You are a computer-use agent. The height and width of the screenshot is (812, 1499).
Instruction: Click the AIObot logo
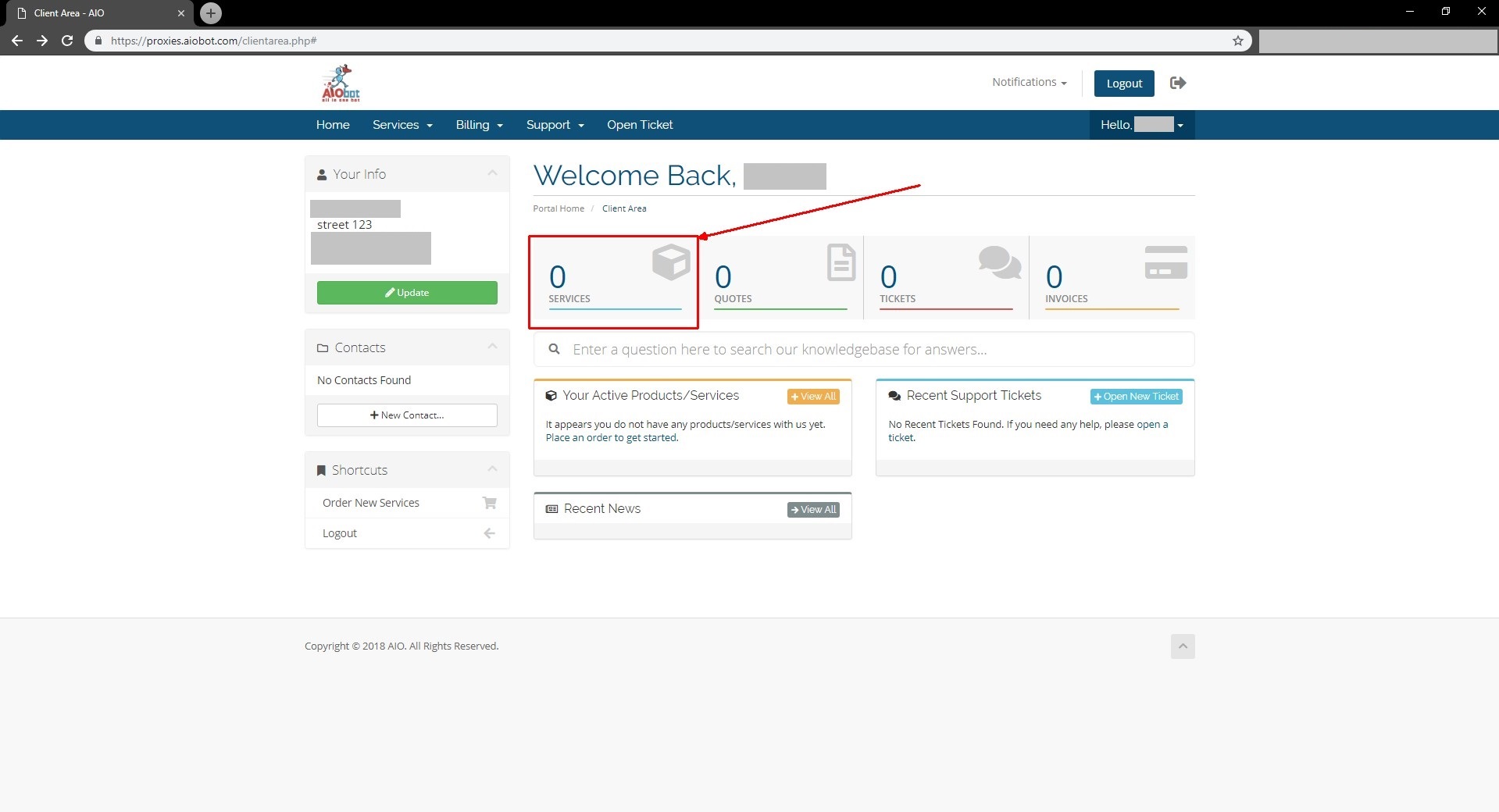point(341,84)
